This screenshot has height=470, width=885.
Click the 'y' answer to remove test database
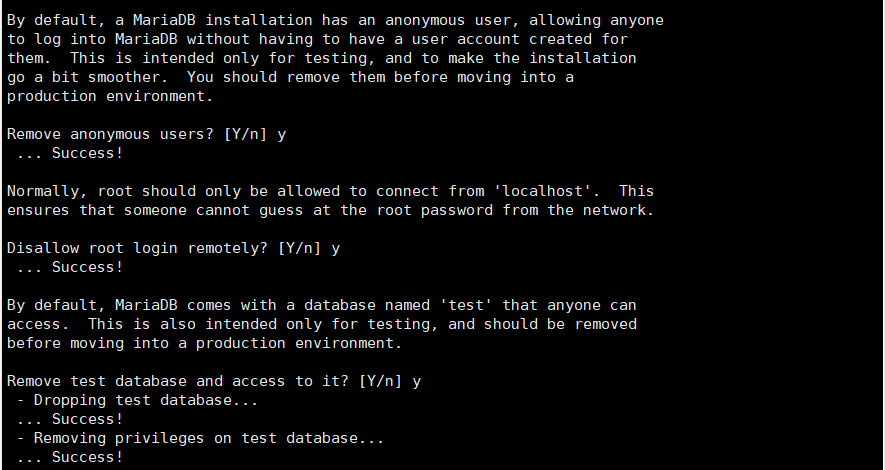pyautogui.click(x=417, y=383)
